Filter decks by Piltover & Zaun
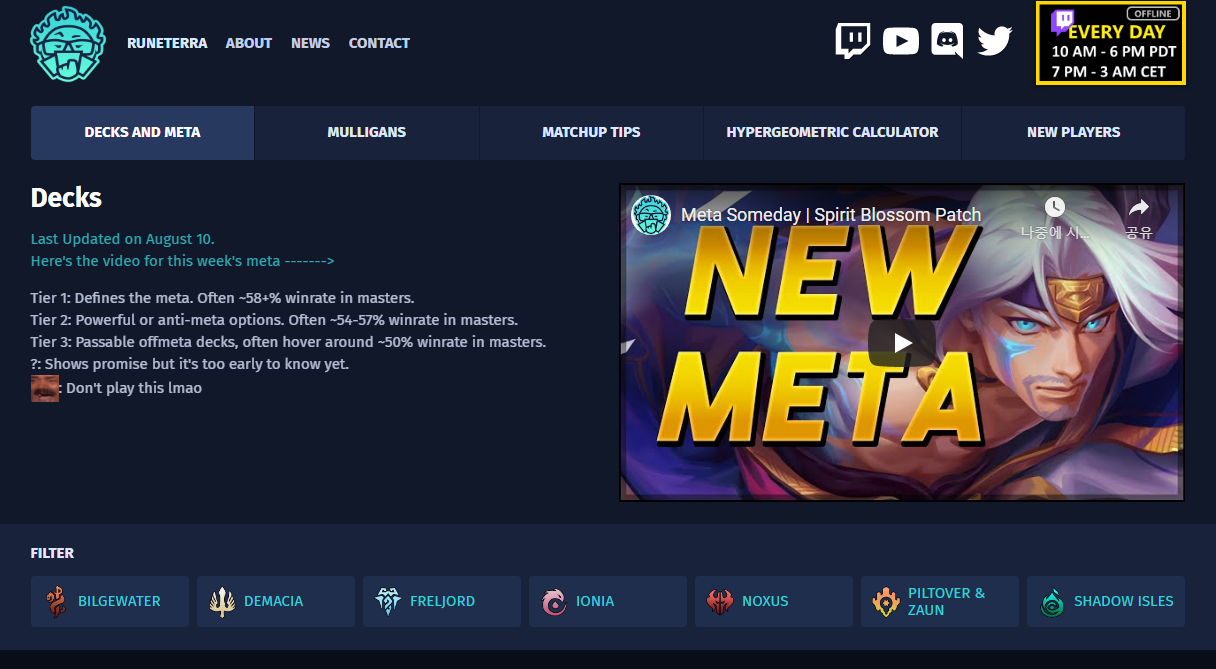The width and height of the screenshot is (1216, 669). (x=940, y=601)
